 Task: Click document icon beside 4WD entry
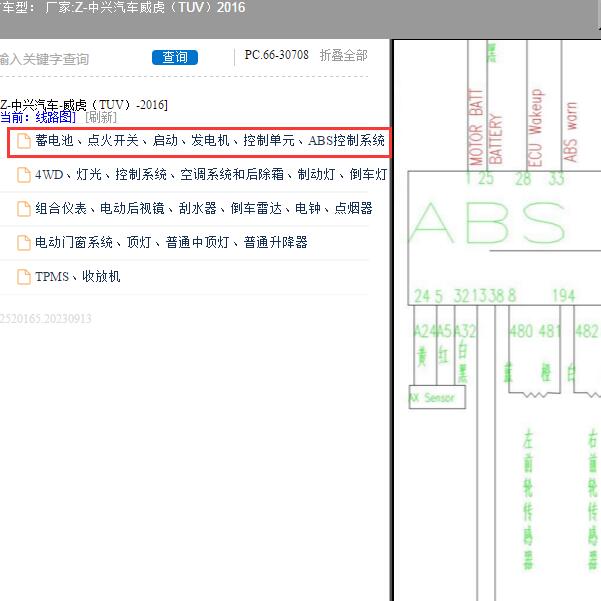[24, 175]
